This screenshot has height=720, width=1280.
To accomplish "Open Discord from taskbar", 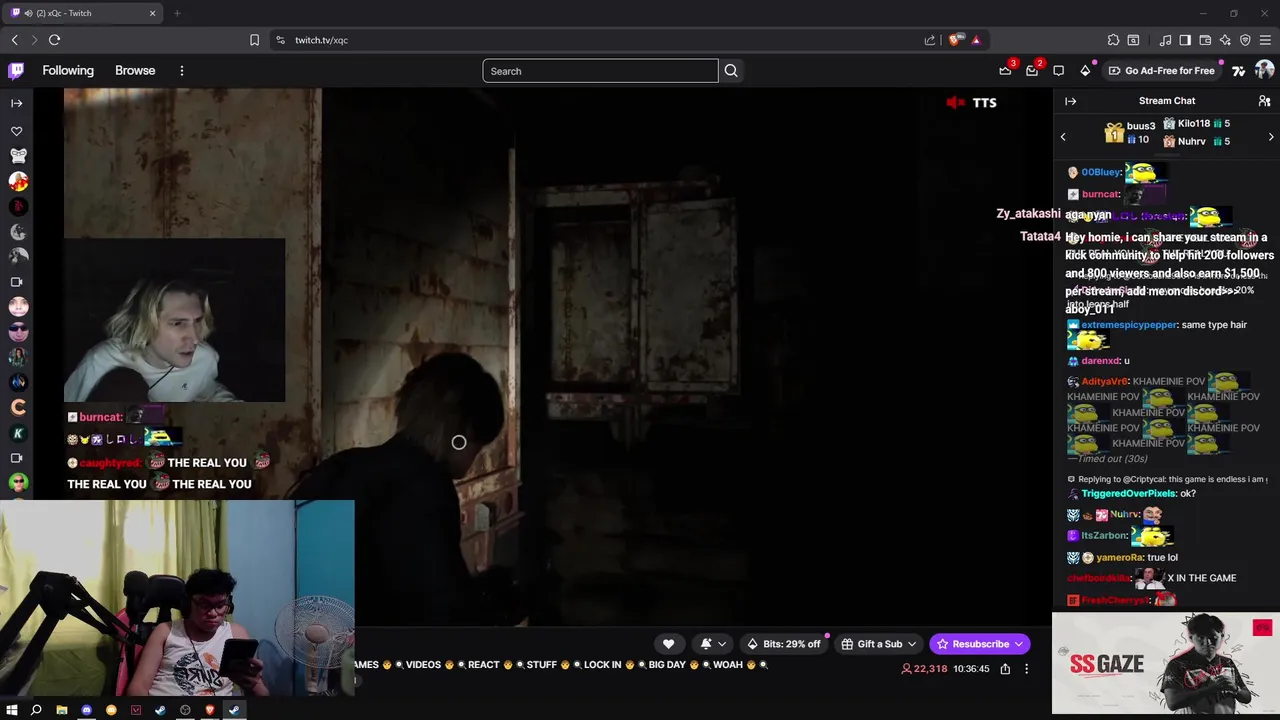I will (86, 710).
